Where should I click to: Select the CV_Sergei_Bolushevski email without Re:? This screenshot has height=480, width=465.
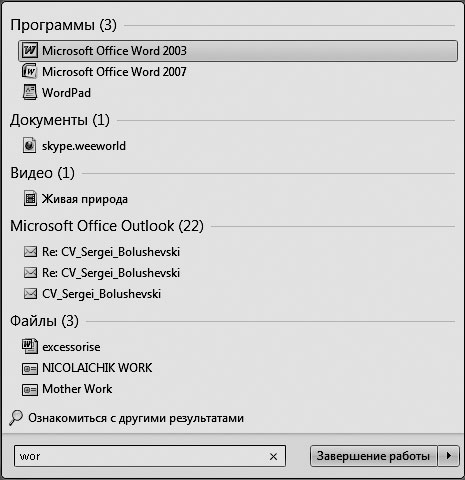pos(101,294)
